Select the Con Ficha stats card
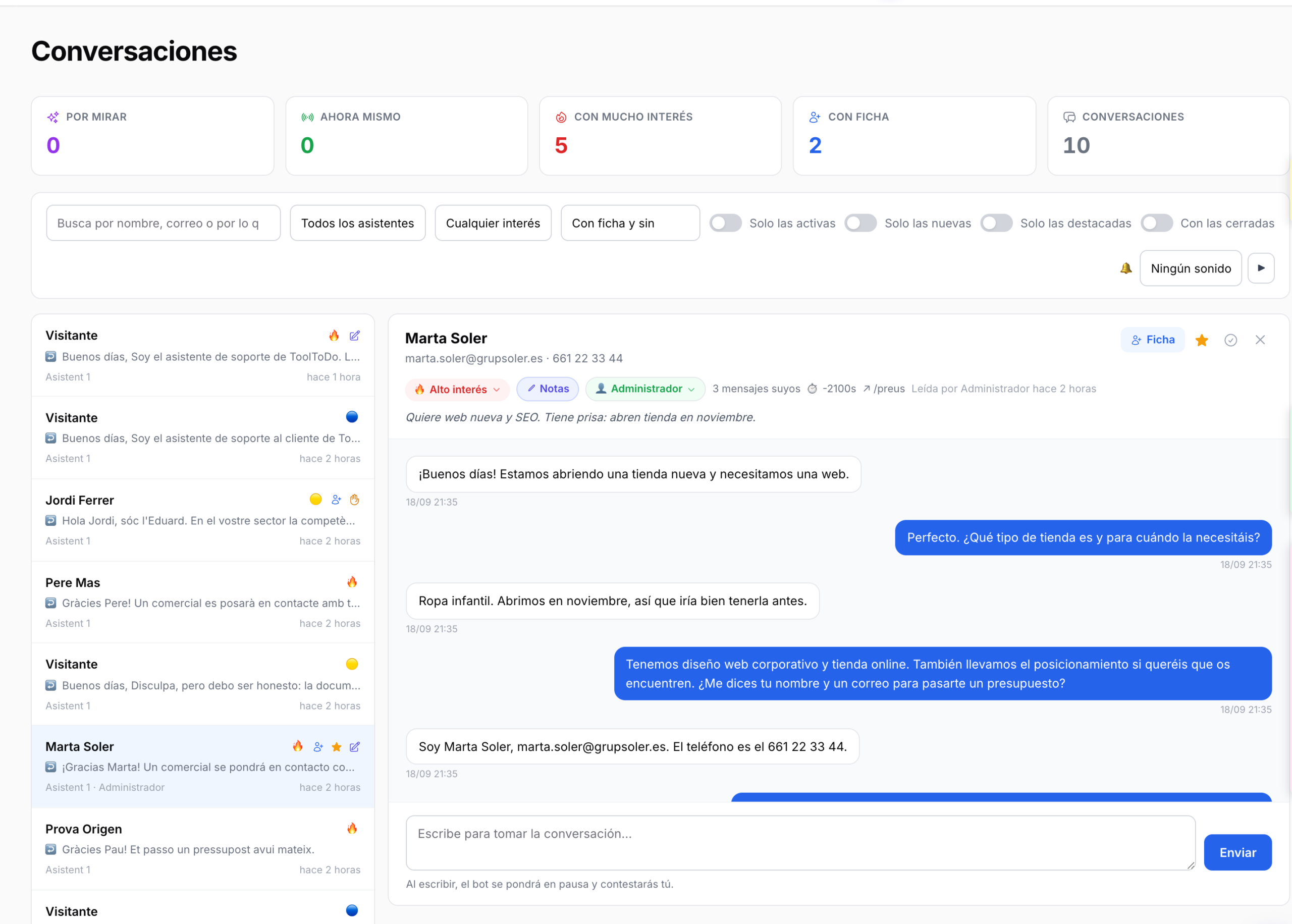The width and height of the screenshot is (1292, 924). 913,135
